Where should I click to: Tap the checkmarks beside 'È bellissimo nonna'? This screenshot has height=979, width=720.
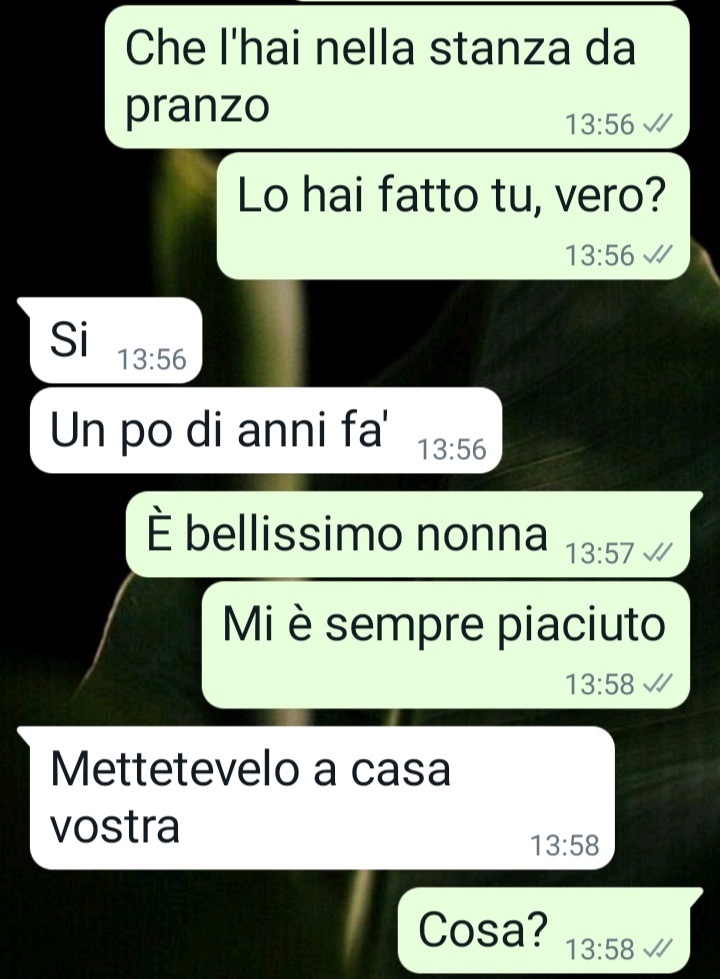pos(658,553)
